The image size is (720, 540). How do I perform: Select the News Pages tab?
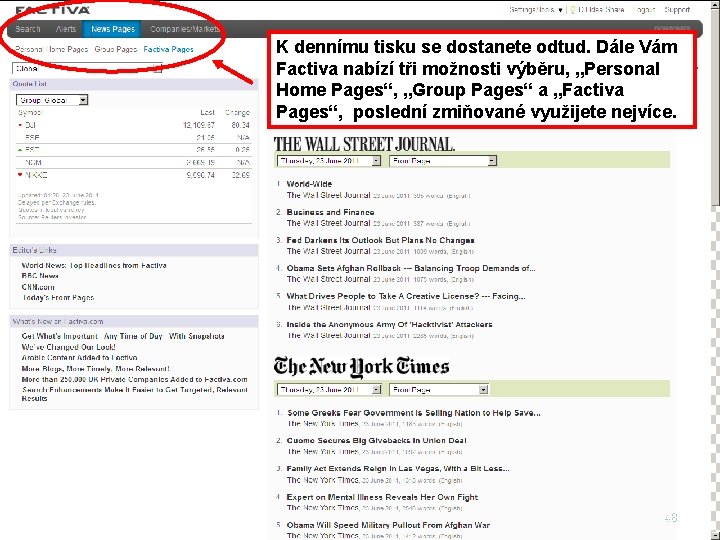tap(112, 29)
